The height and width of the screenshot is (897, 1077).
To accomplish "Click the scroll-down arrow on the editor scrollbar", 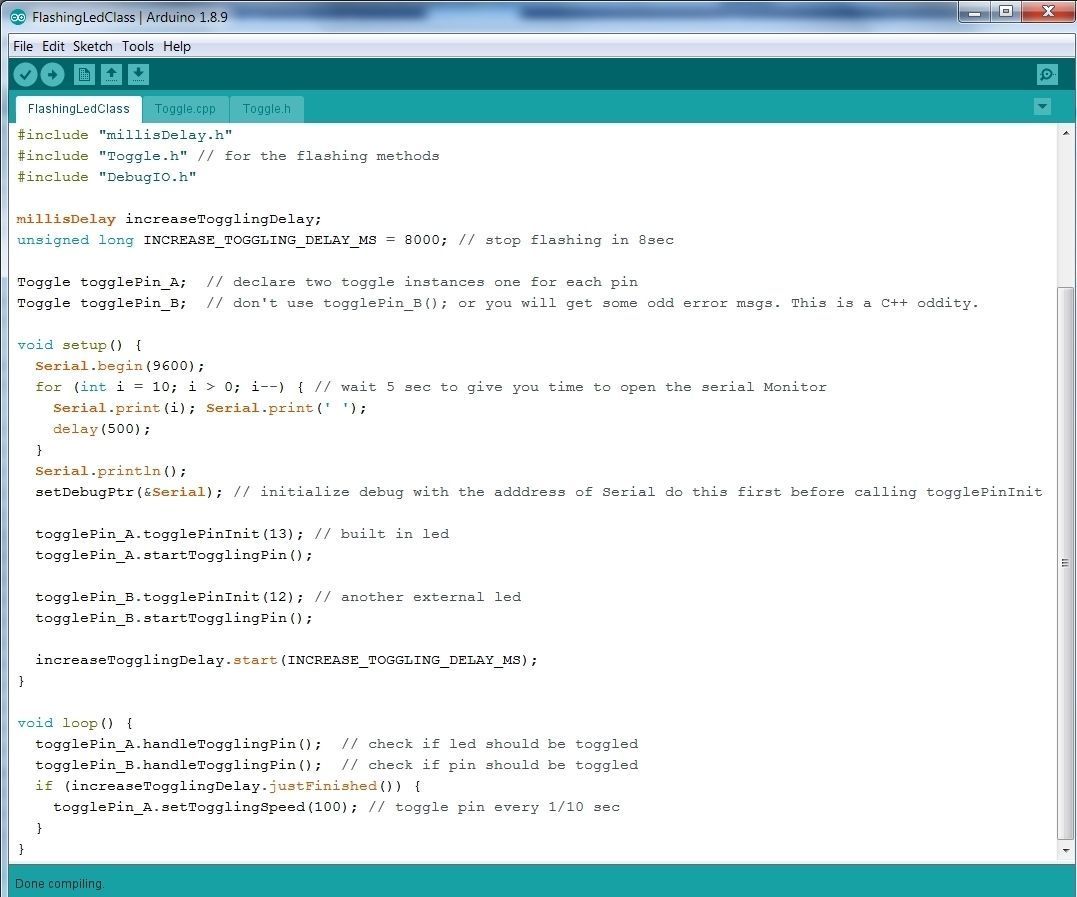I will point(1066,851).
